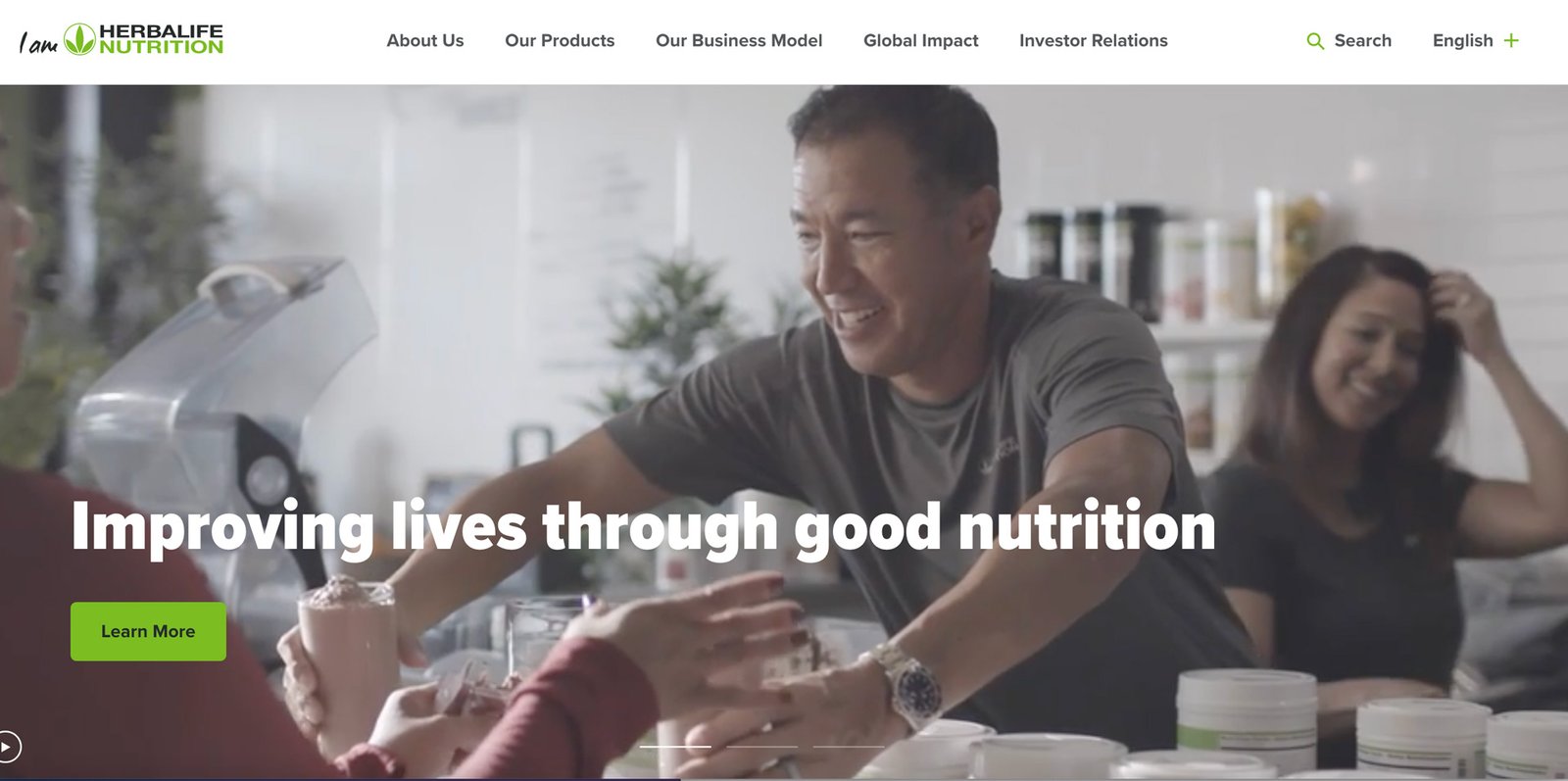Open the Our Products menu
The height and width of the screenshot is (781, 1568).
560,40
